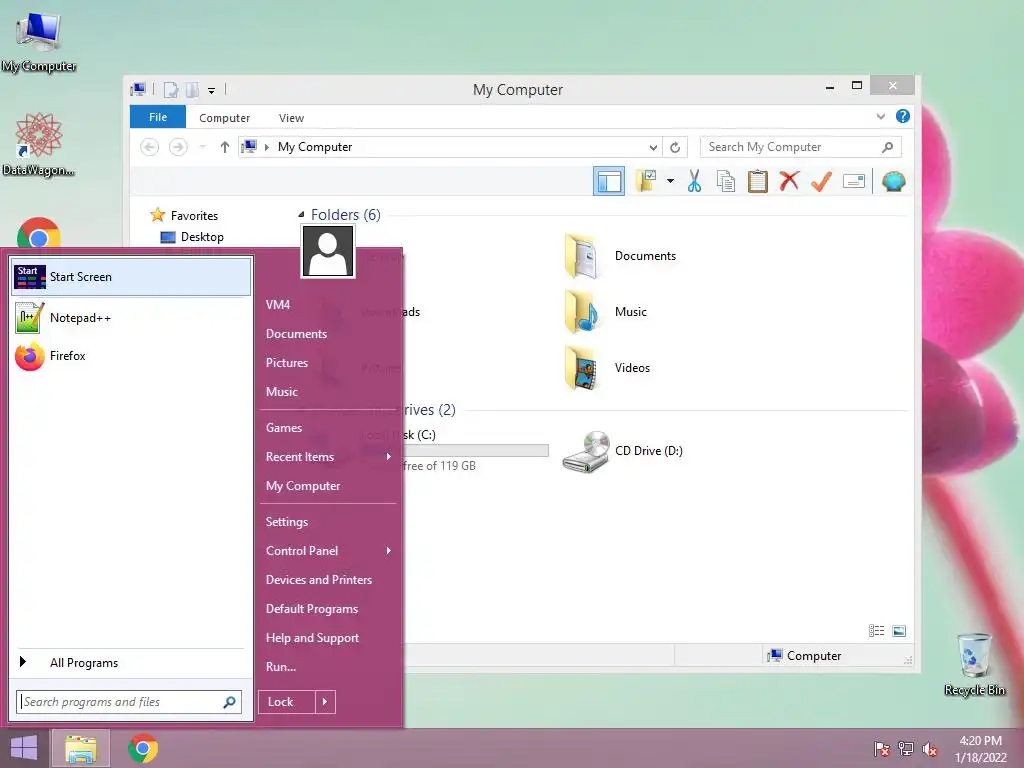Click the Lock button
Image resolution: width=1024 pixels, height=768 pixels.
tap(287, 702)
